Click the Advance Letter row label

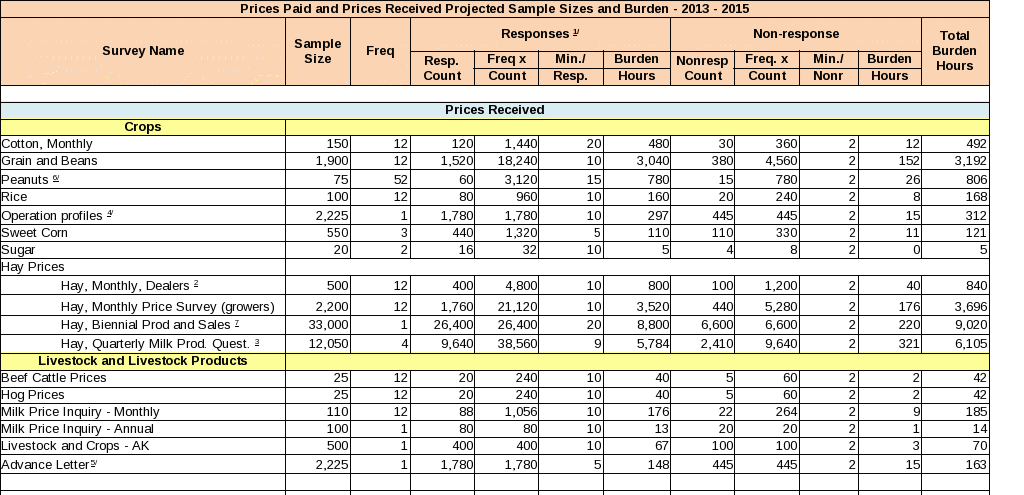(x=45, y=464)
